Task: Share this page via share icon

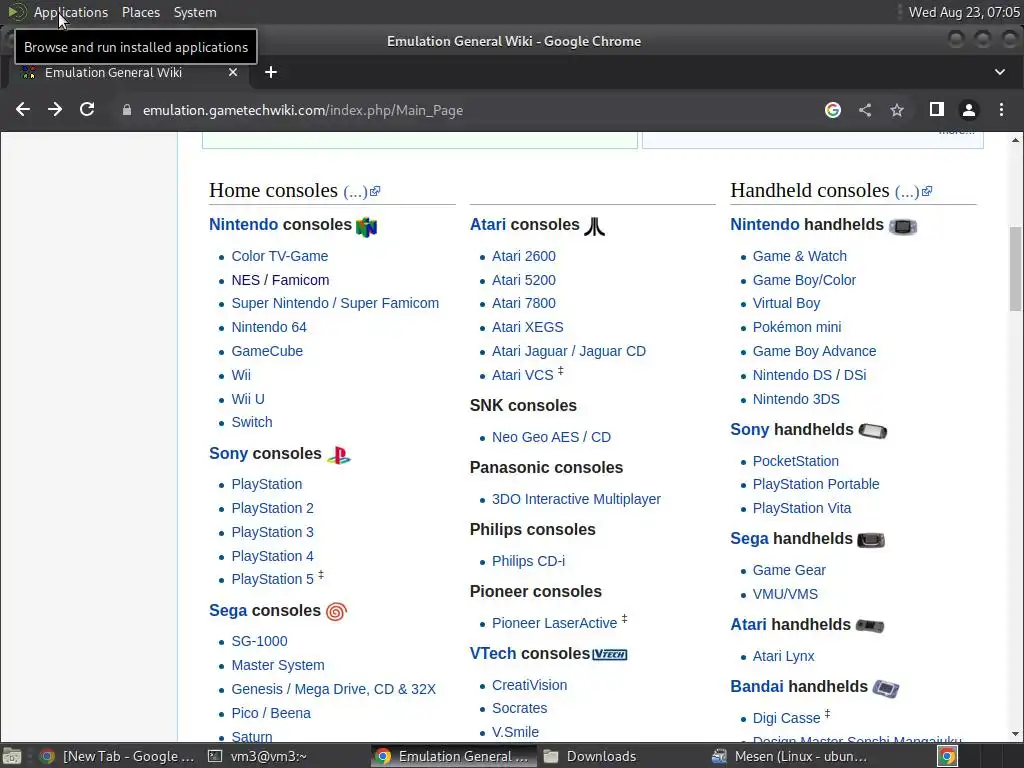Action: (865, 110)
